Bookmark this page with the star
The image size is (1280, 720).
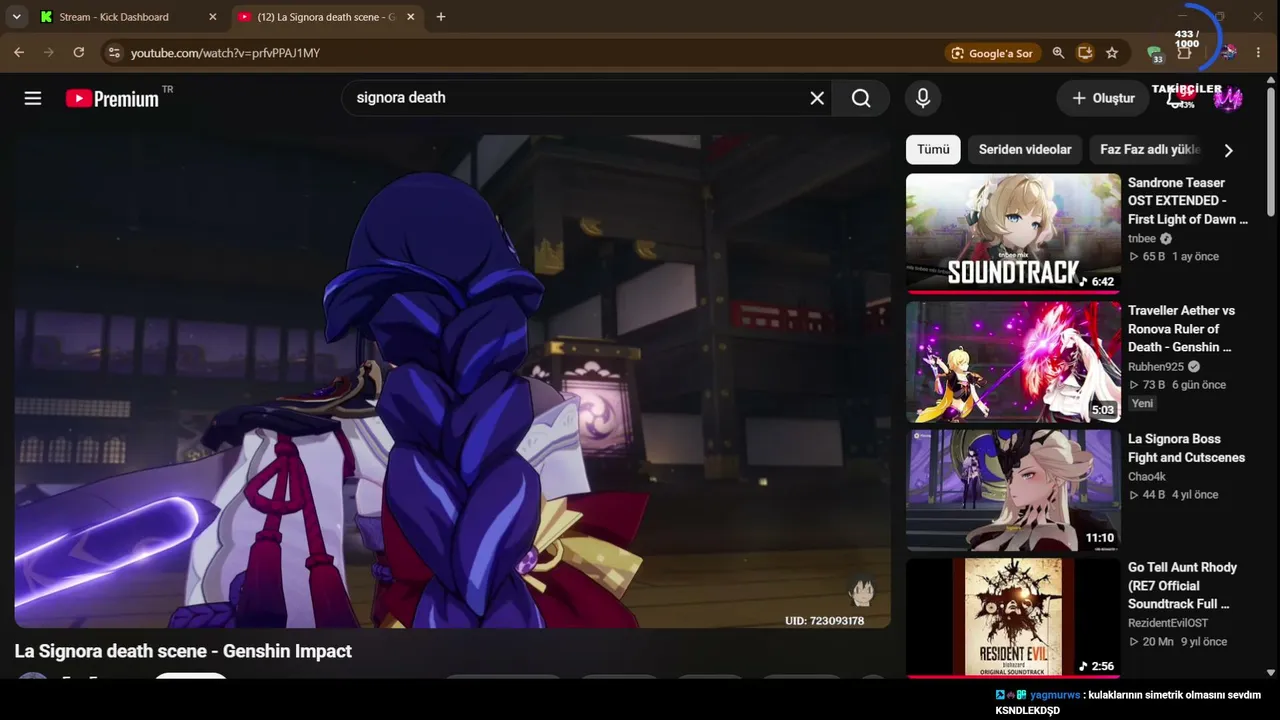[1112, 53]
